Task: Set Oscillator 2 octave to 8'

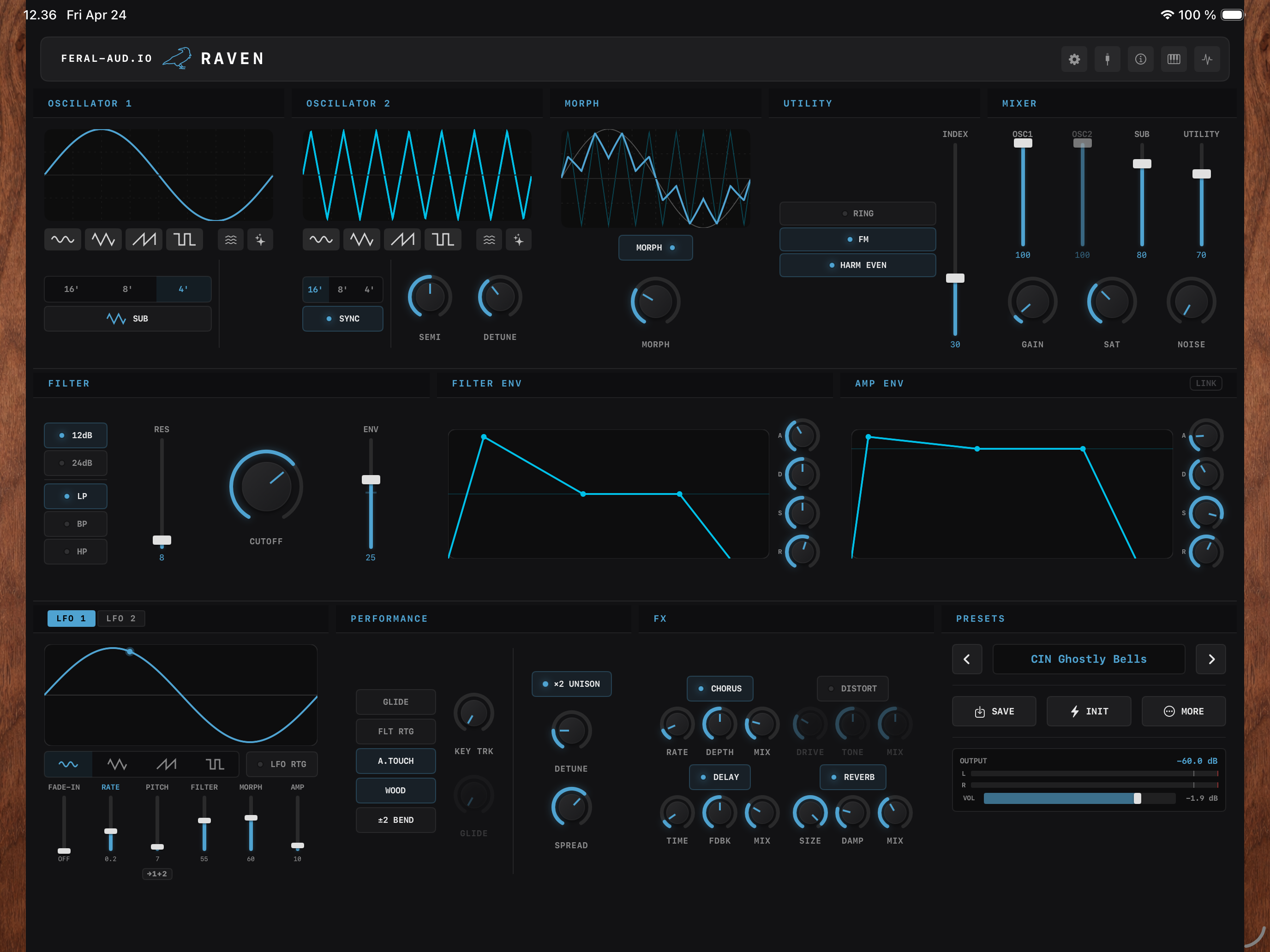Action: pos(342,289)
